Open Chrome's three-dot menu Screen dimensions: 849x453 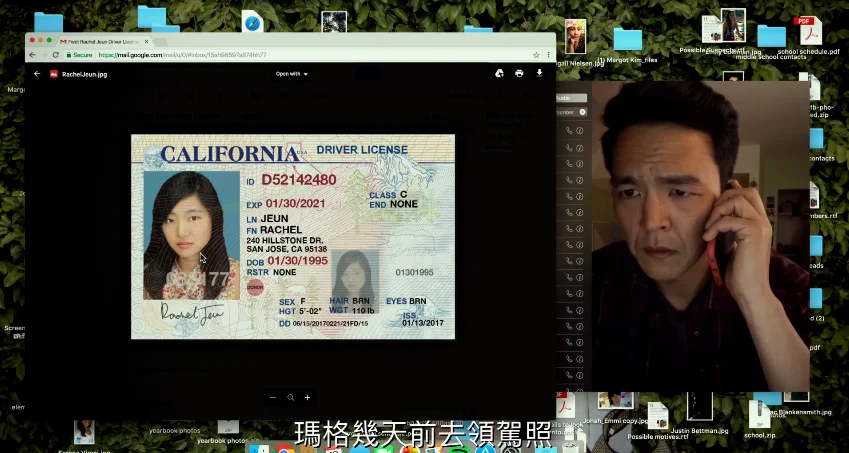coord(548,55)
